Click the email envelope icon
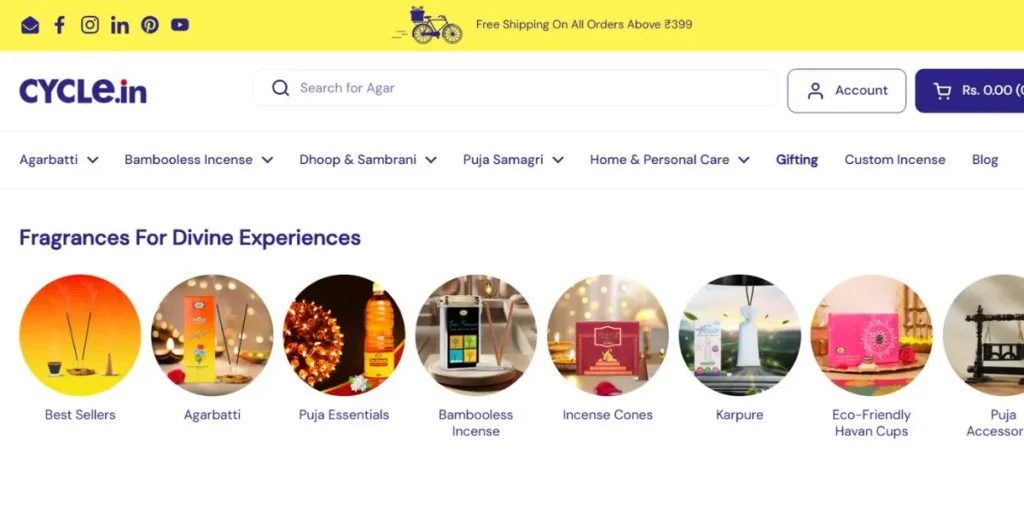 [30, 25]
